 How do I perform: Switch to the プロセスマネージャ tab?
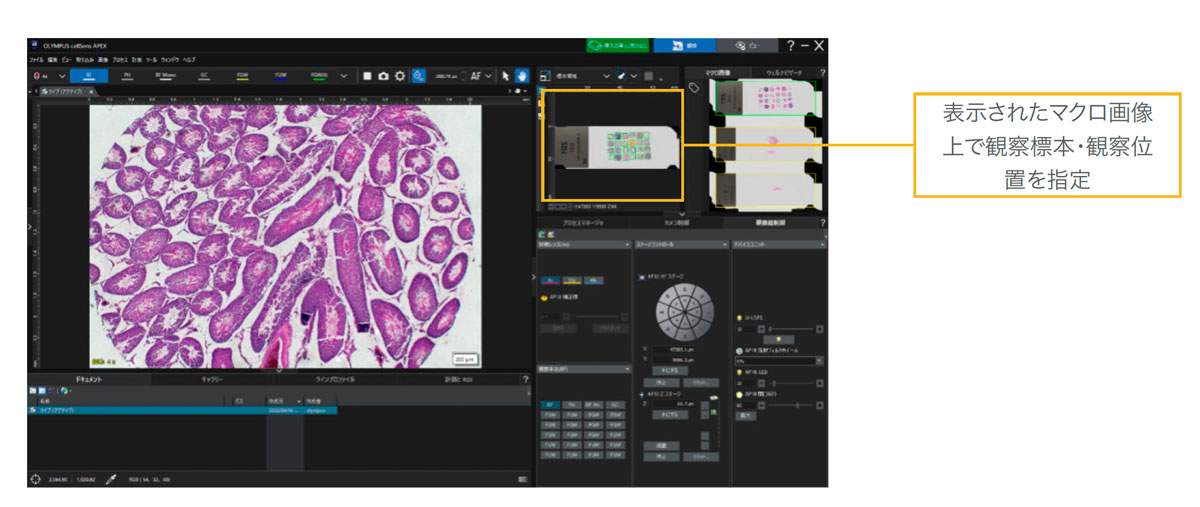pyautogui.click(x=585, y=223)
